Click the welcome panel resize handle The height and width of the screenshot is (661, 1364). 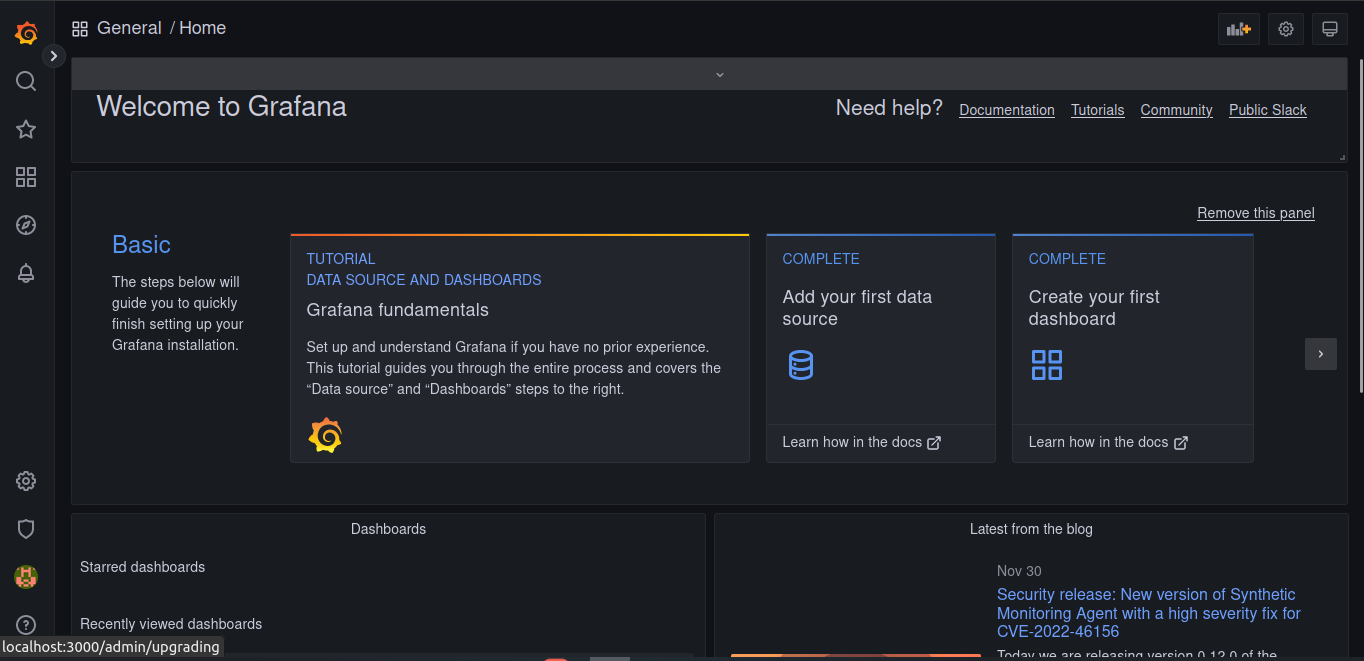(x=1342, y=157)
